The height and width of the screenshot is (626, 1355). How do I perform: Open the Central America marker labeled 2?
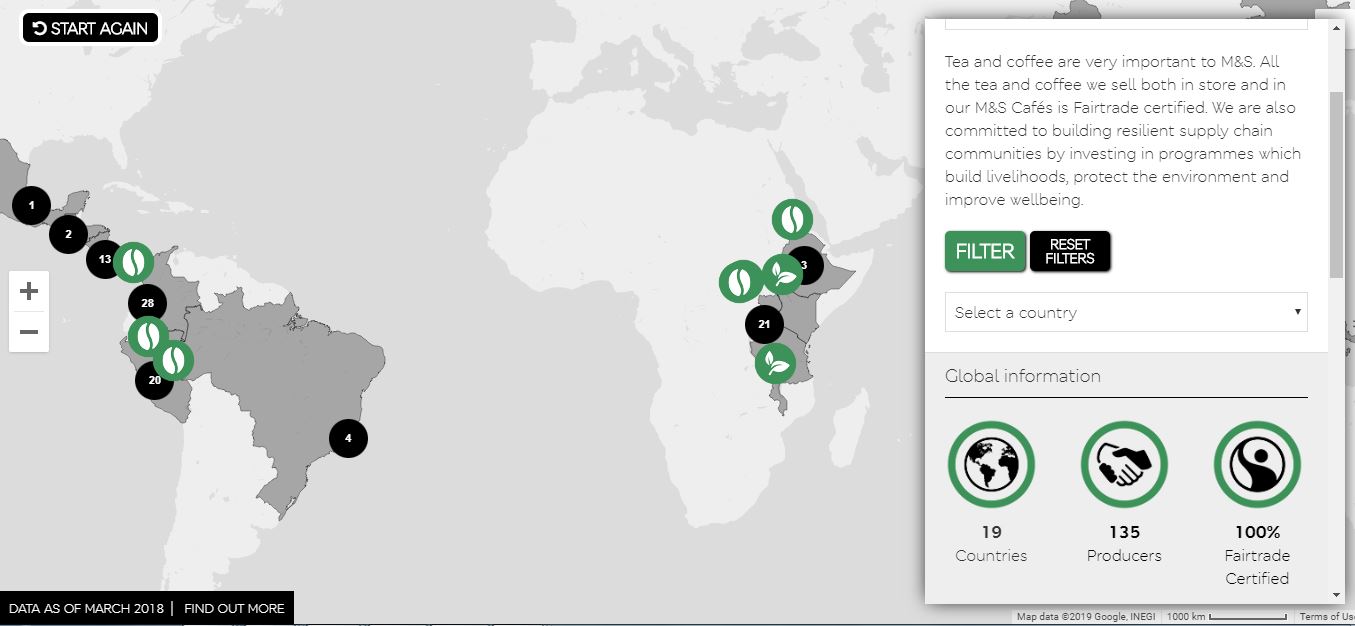68,235
